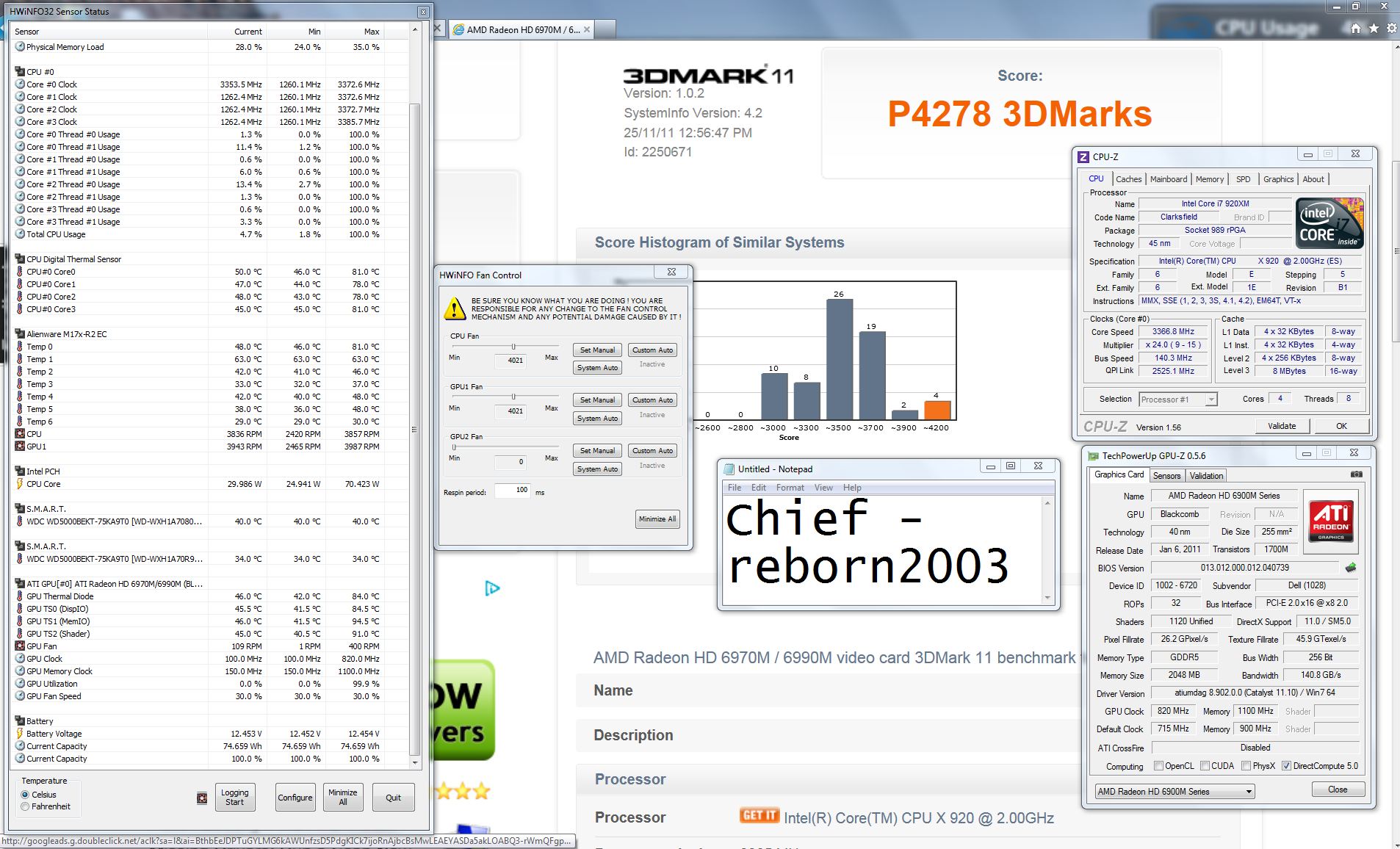
Task: Click the Close button in GPU-Z
Action: point(1338,790)
